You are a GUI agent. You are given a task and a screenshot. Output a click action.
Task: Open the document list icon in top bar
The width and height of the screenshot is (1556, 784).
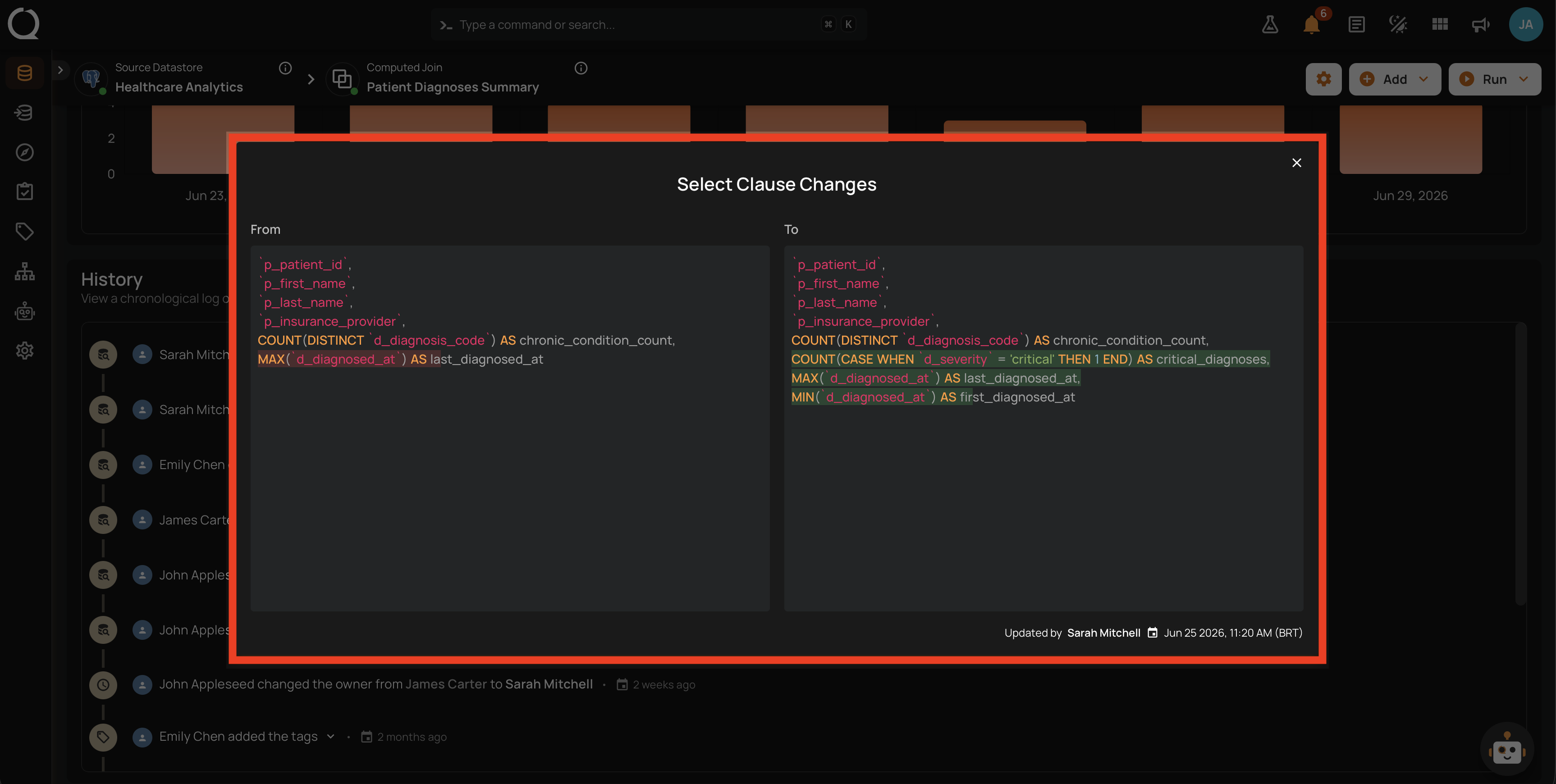[1357, 25]
